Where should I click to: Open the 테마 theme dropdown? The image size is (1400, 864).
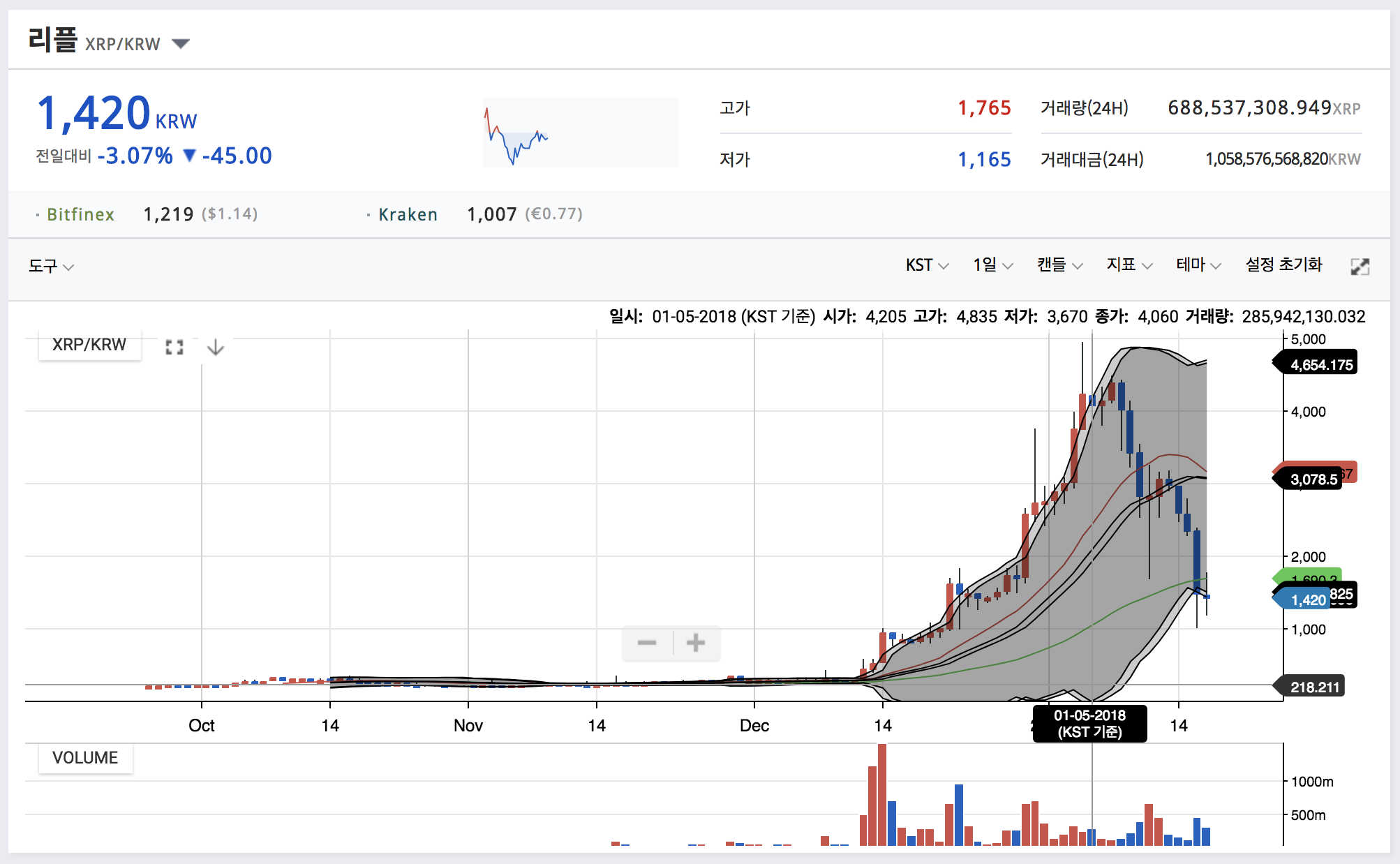click(x=1198, y=265)
